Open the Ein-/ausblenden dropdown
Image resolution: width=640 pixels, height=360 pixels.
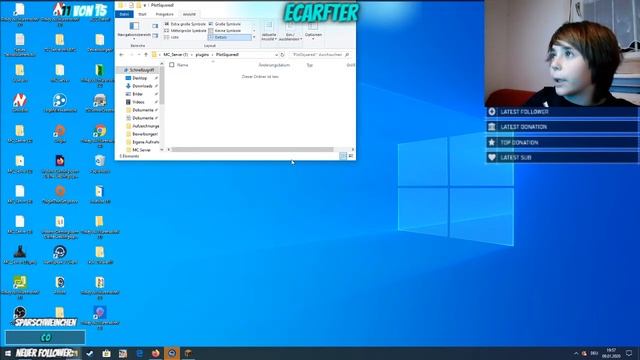[290, 31]
